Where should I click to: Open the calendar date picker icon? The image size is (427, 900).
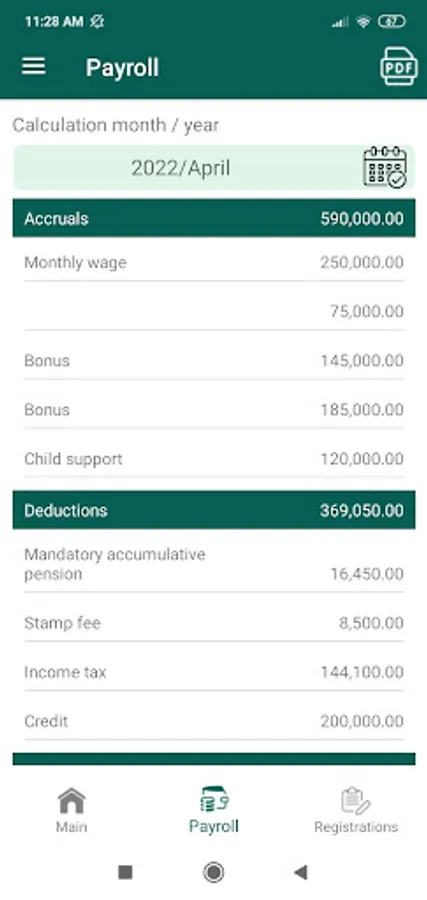[x=385, y=167]
